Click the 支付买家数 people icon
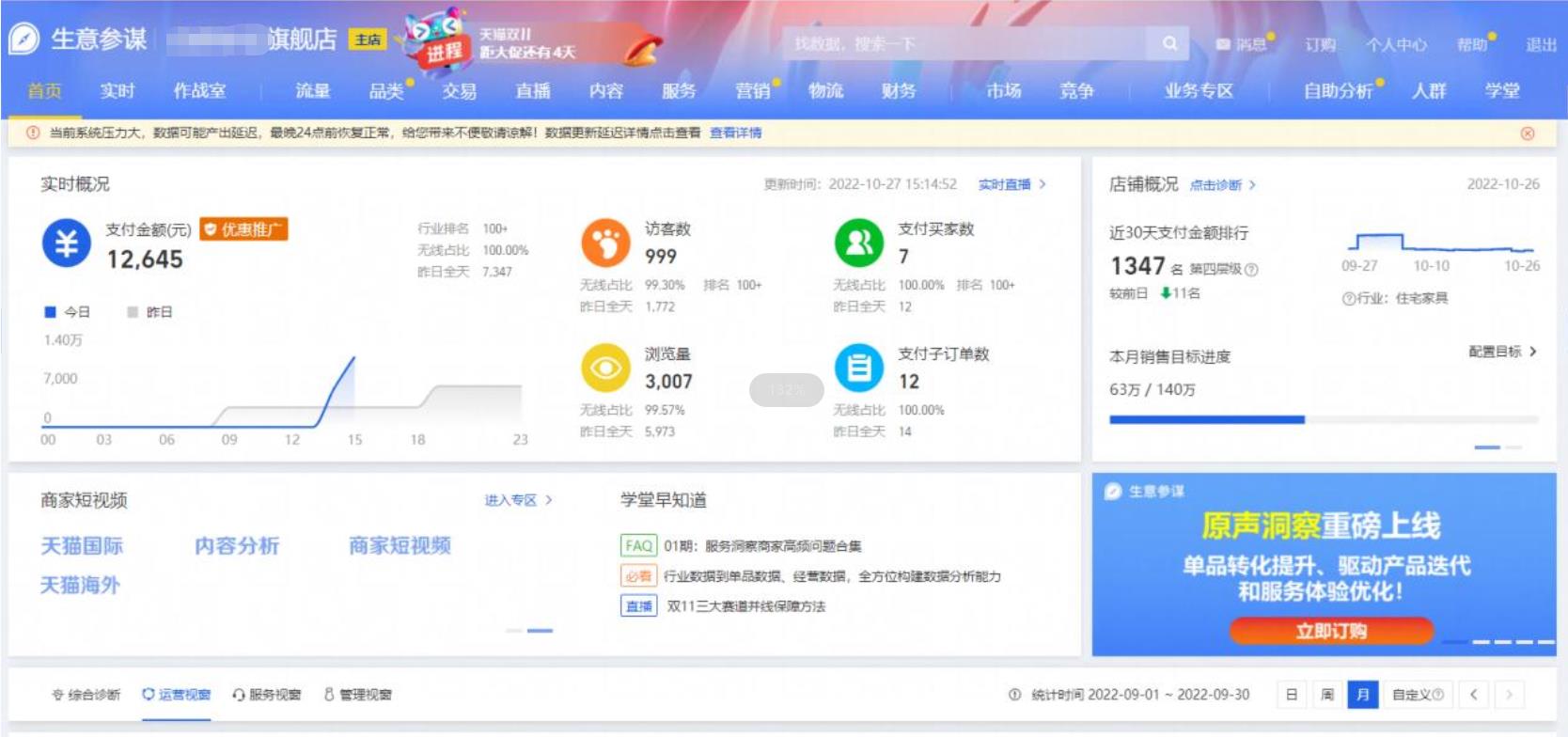Screen dimensions: 1568x737 click(x=859, y=243)
